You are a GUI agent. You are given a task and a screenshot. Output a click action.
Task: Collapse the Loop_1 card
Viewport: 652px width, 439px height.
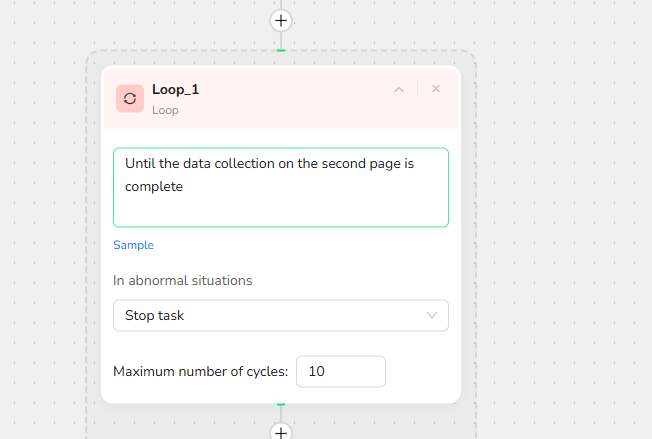399,89
